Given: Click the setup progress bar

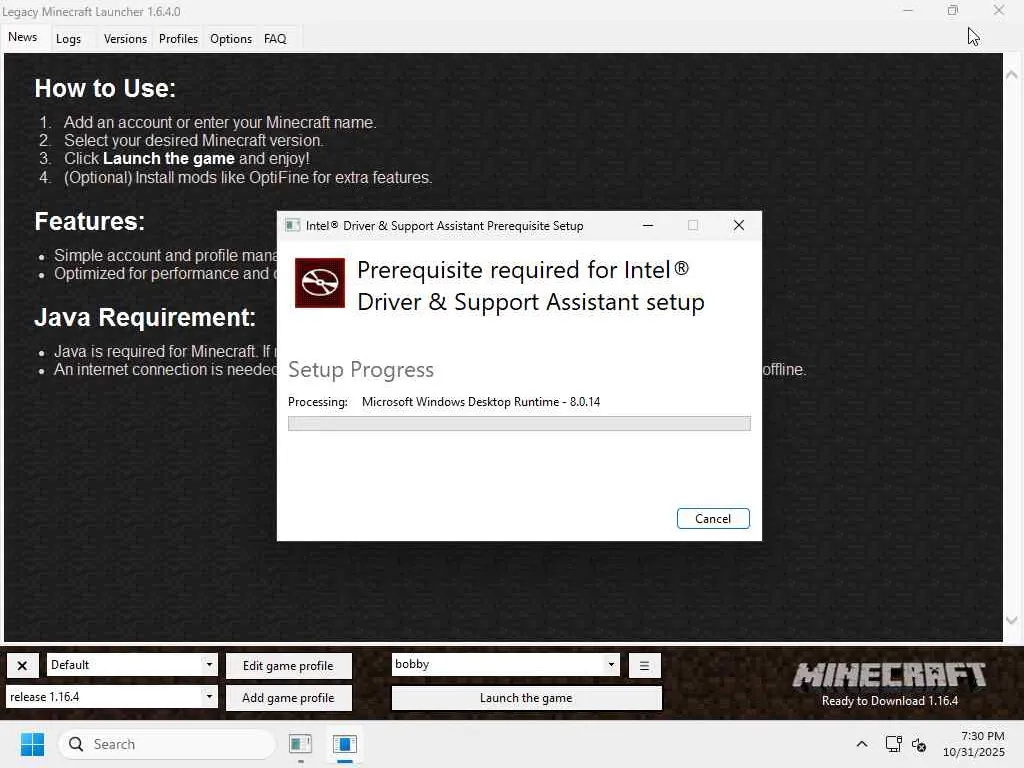Looking at the screenshot, I should (519, 423).
